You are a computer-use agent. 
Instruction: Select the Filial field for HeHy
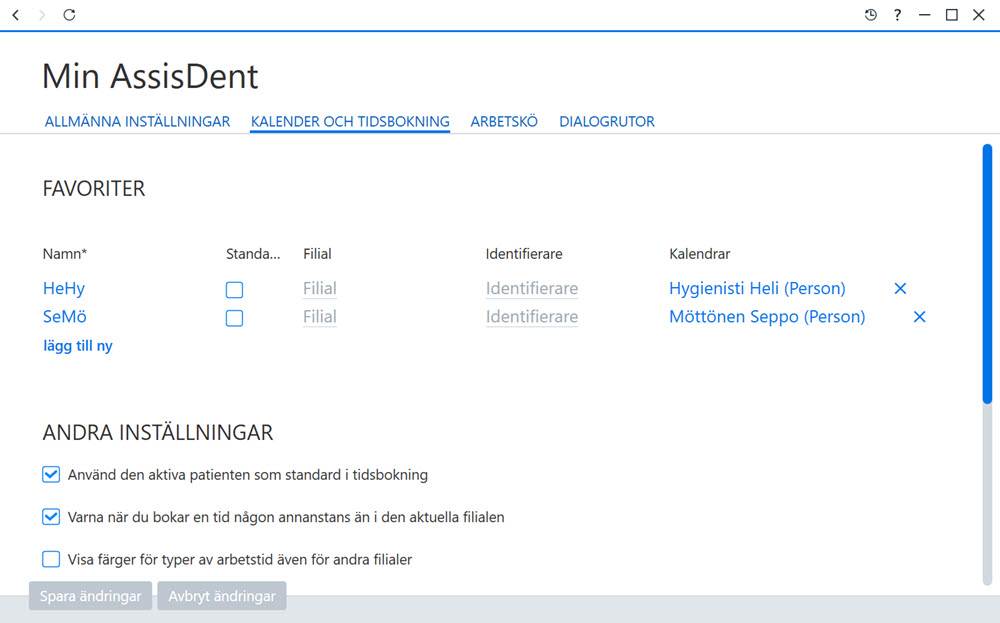tap(320, 288)
